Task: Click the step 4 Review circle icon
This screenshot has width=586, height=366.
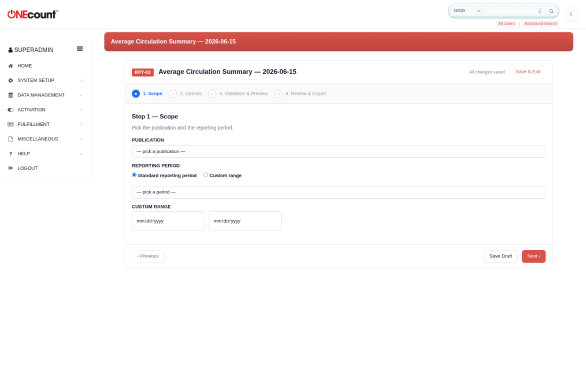Action: [x=278, y=93]
